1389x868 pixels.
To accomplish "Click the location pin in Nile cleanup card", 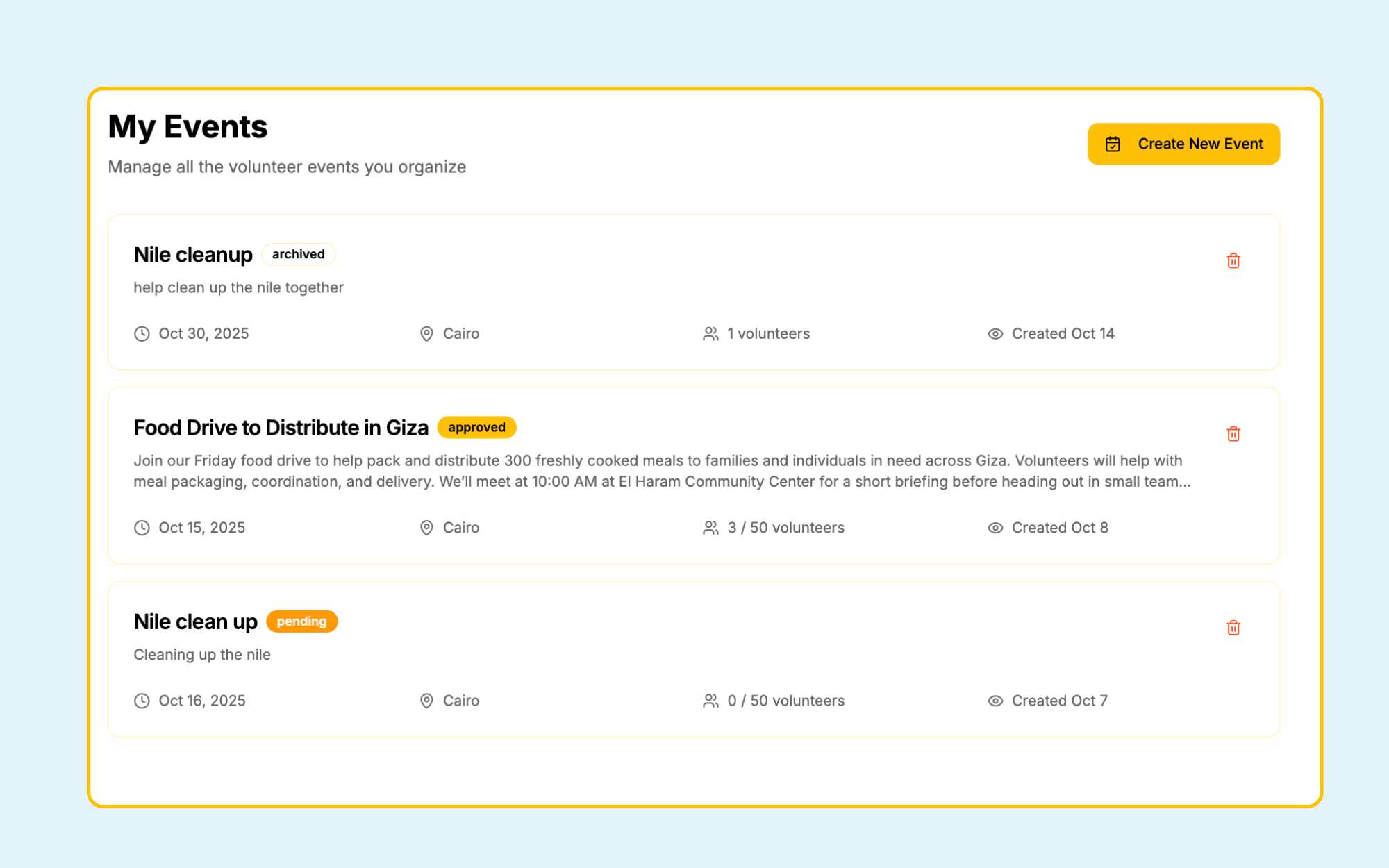I will coord(426,334).
